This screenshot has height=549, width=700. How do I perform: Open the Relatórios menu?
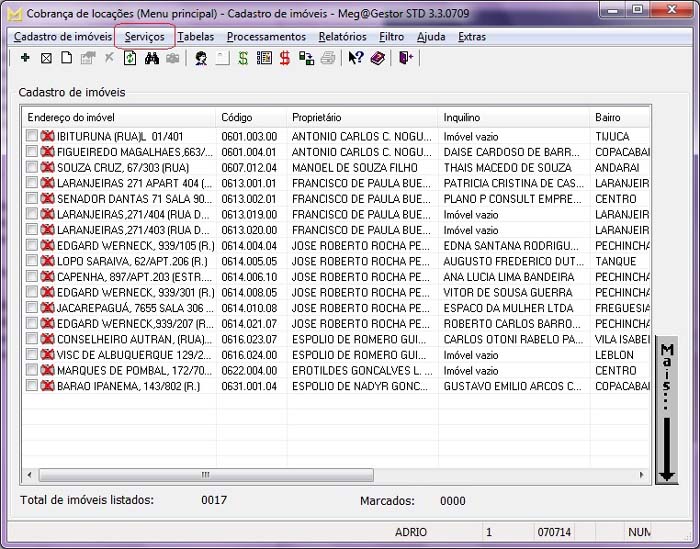pos(342,37)
